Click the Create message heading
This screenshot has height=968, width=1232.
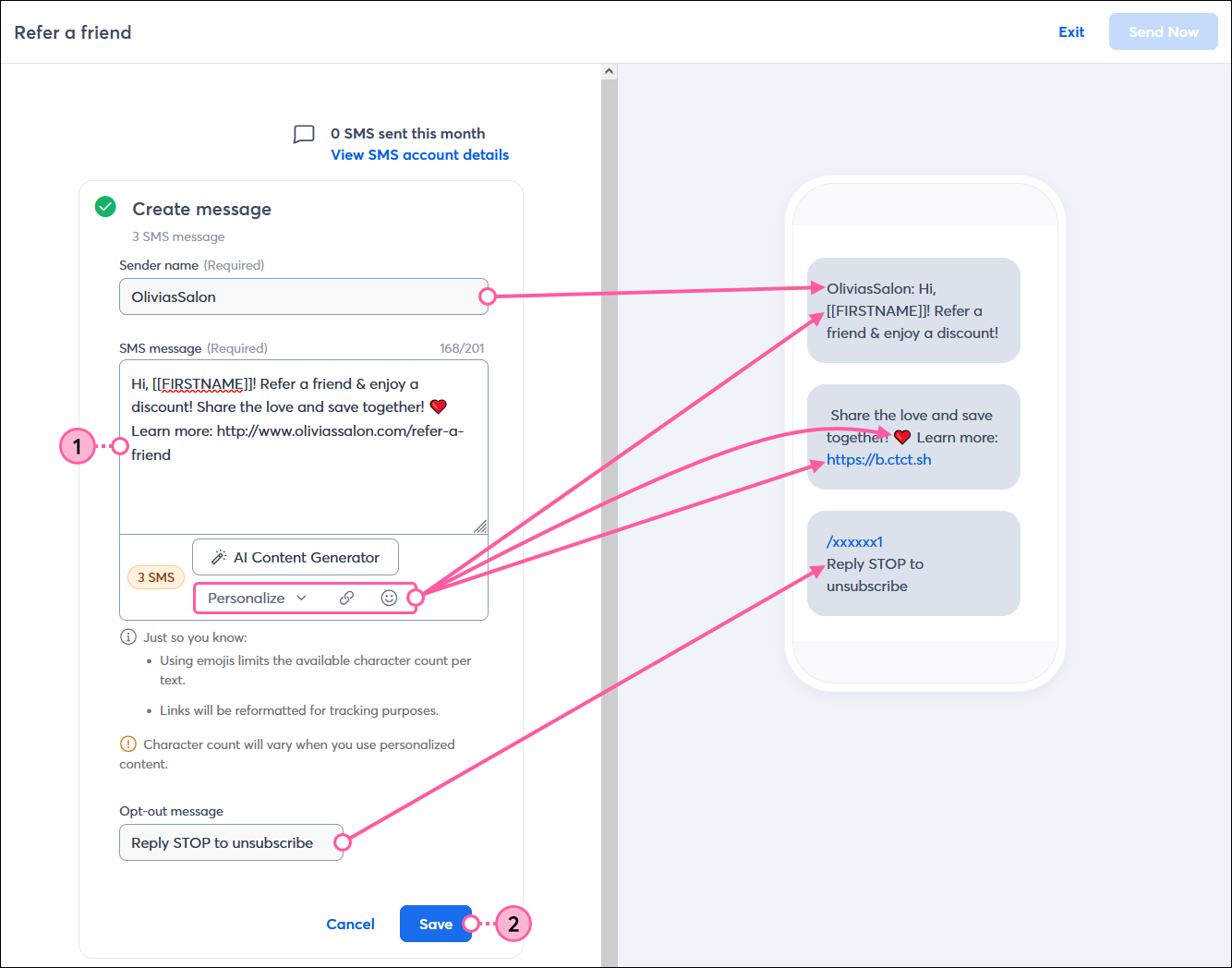202,209
